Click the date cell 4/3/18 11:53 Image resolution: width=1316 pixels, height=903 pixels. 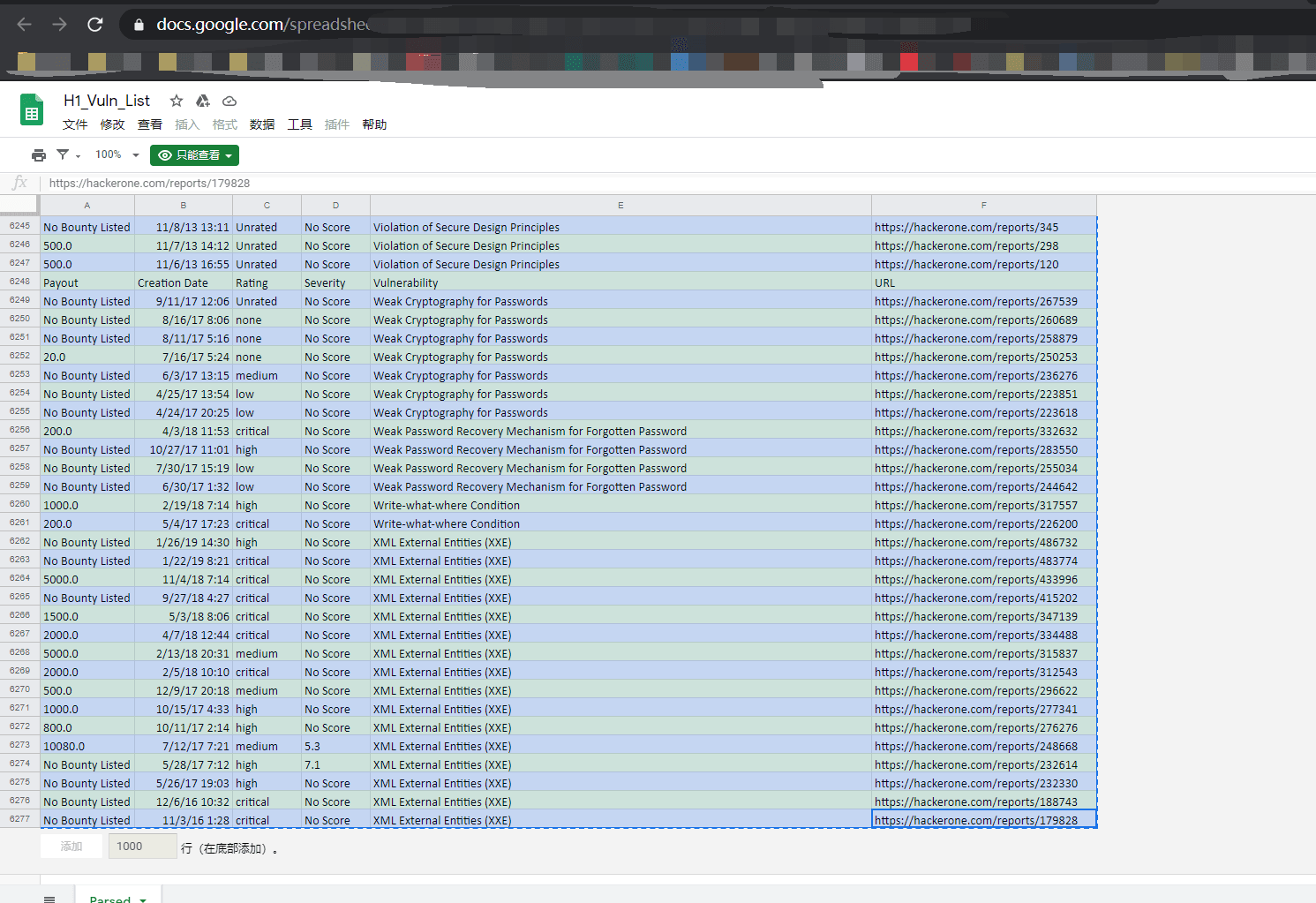(x=184, y=432)
